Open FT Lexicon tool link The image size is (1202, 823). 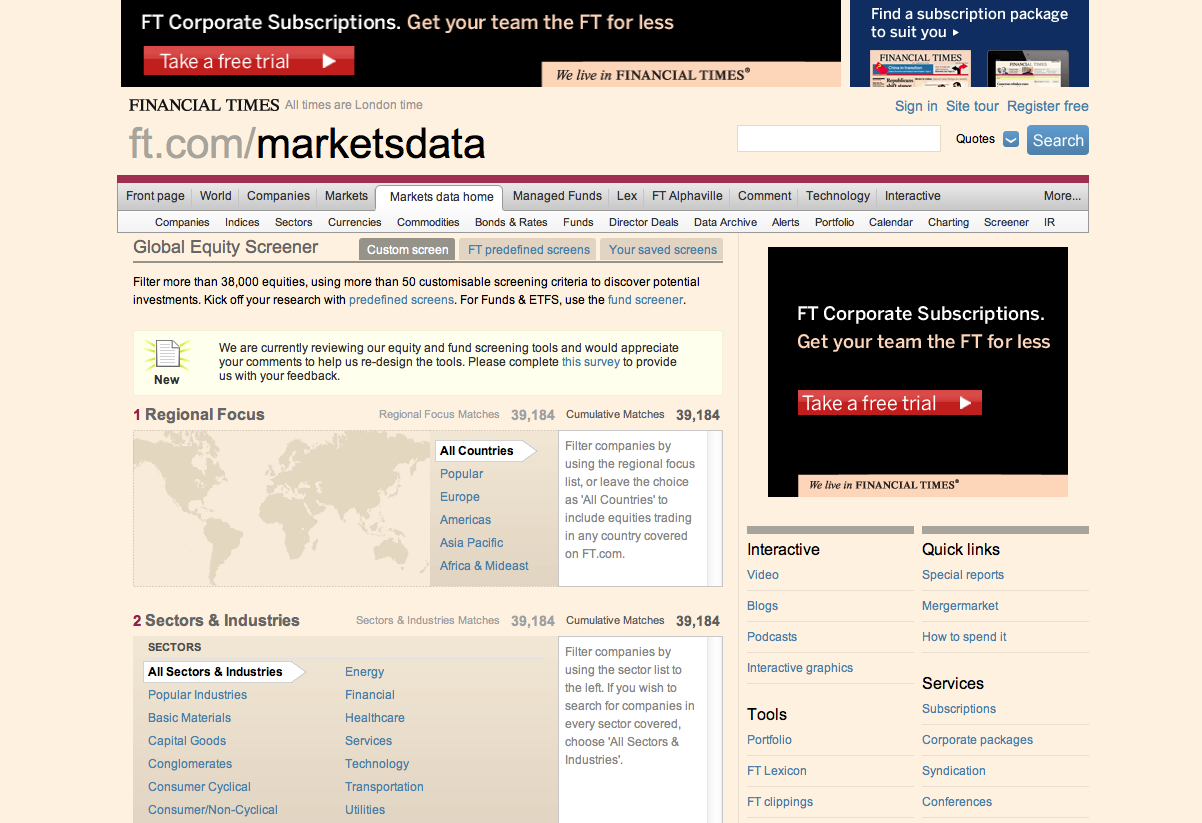point(777,771)
